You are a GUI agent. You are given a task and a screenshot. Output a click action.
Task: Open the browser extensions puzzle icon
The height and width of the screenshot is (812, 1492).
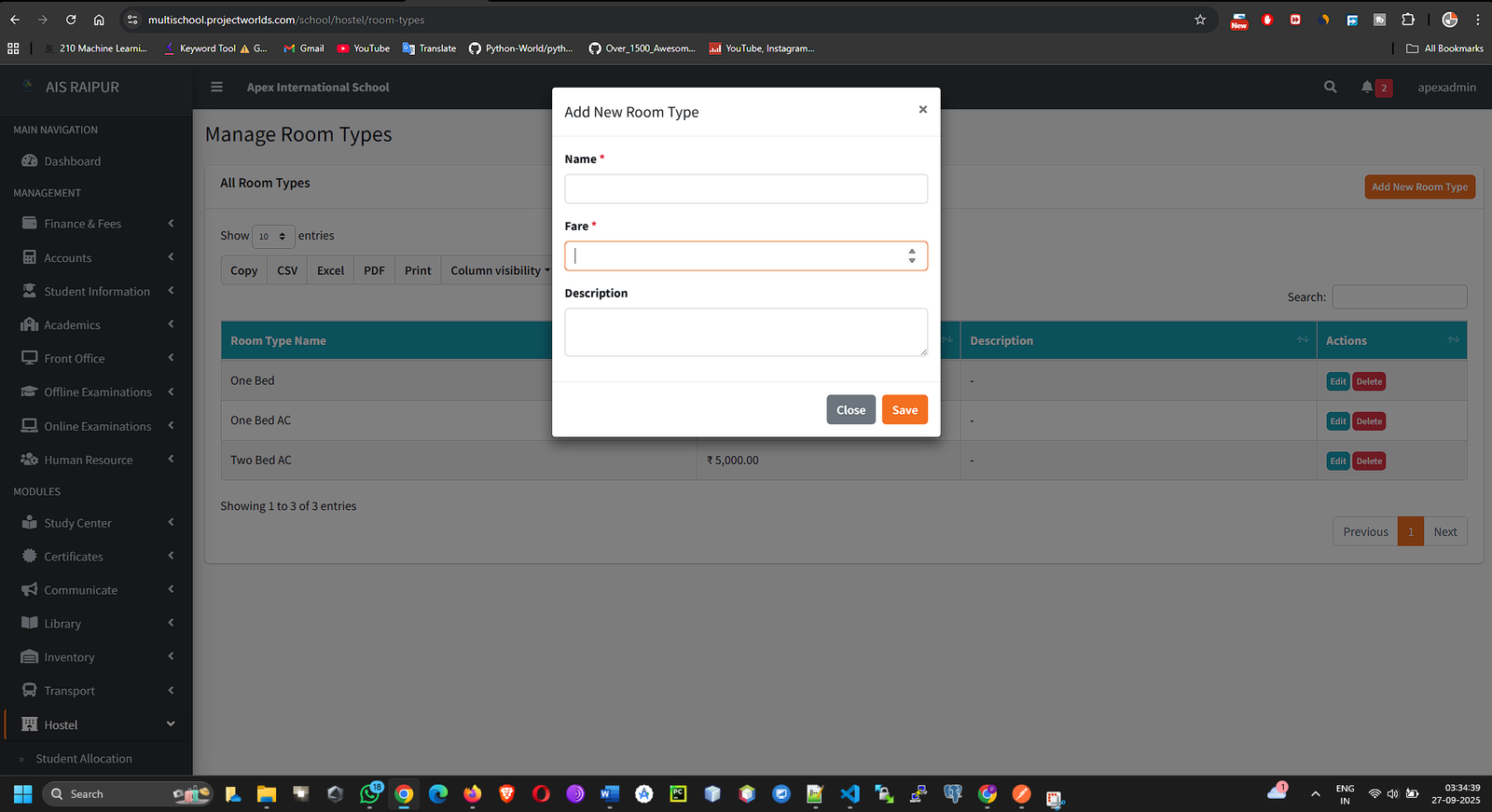click(1408, 20)
